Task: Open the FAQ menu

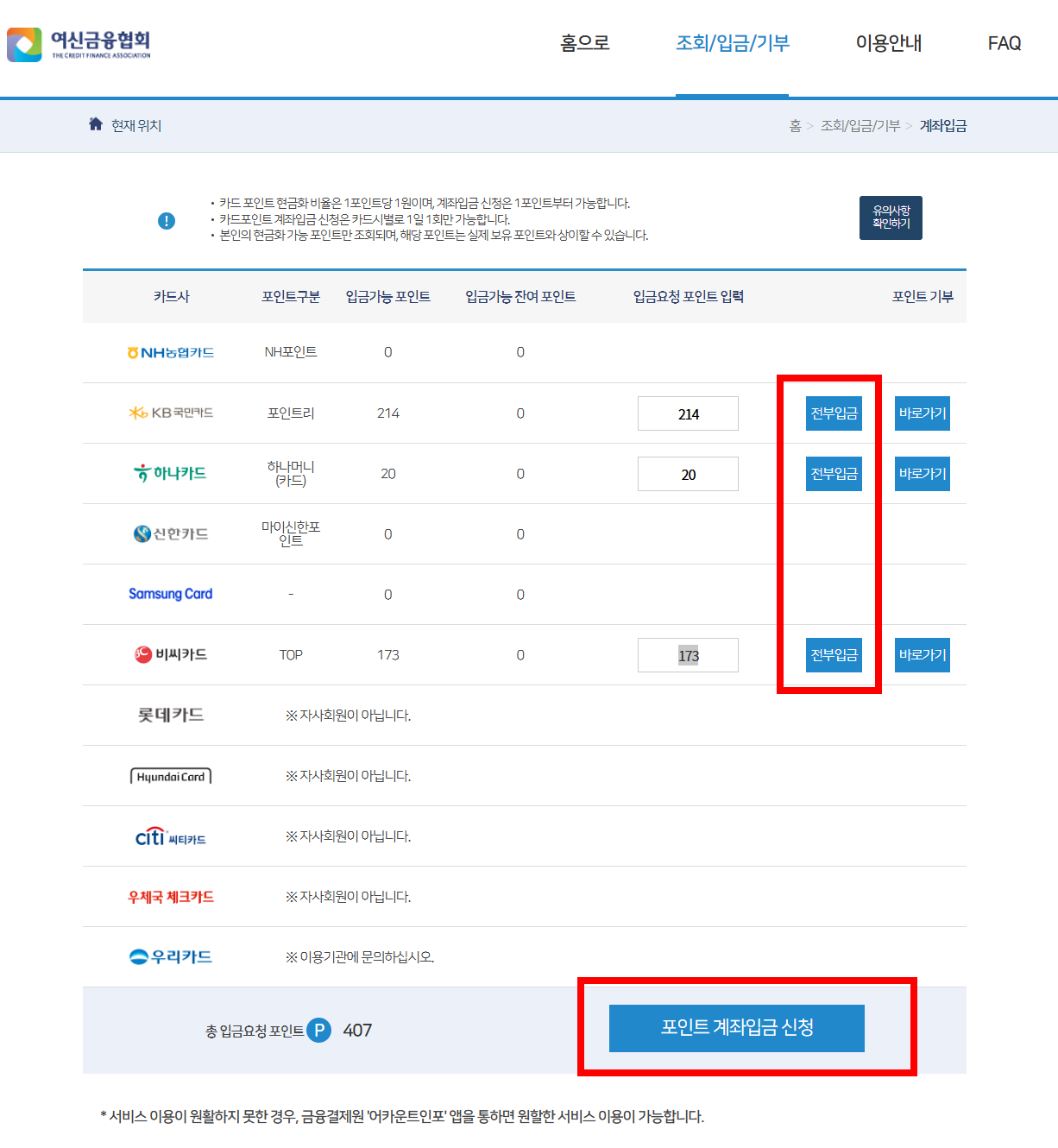Action: click(1004, 43)
